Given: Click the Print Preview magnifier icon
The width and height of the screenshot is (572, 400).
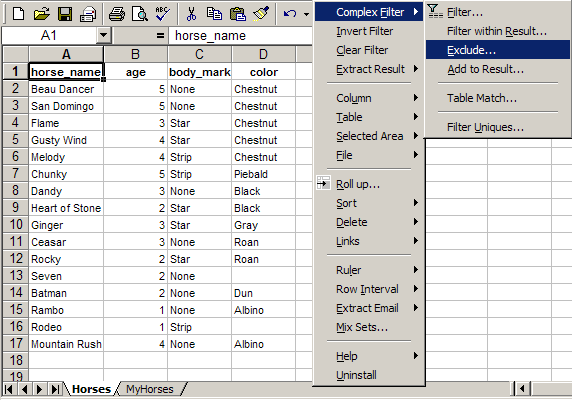Looking at the screenshot, I should coord(140,14).
